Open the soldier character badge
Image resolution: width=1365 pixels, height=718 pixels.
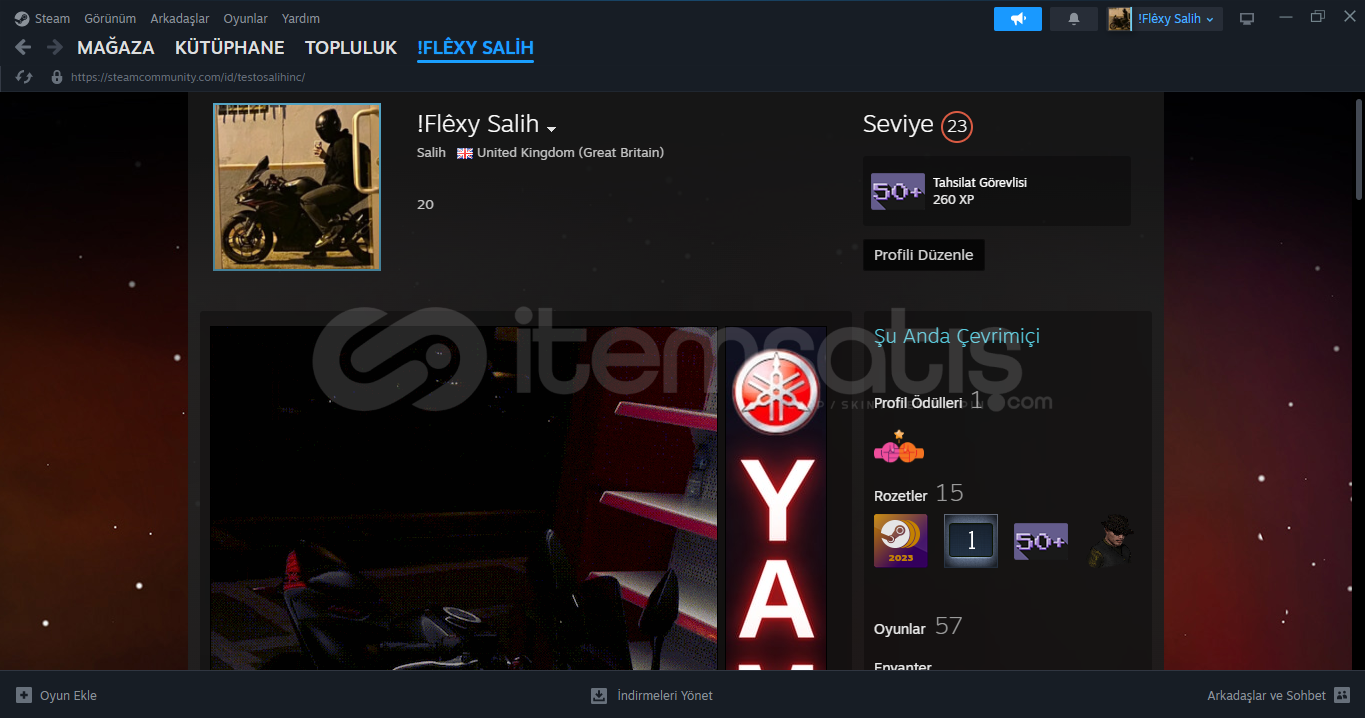[x=1111, y=541]
